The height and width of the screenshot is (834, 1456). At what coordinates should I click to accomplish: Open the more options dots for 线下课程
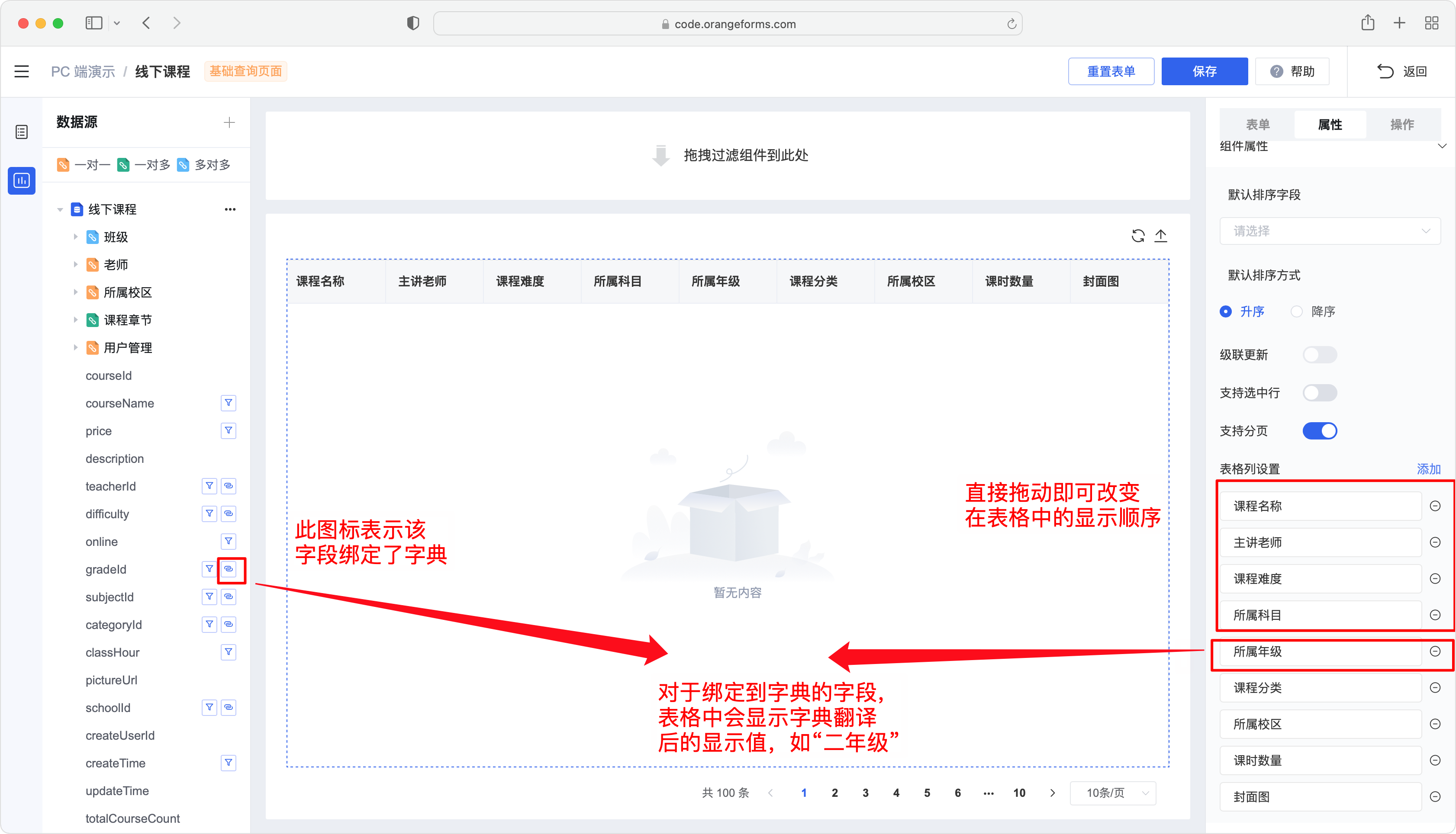(230, 210)
